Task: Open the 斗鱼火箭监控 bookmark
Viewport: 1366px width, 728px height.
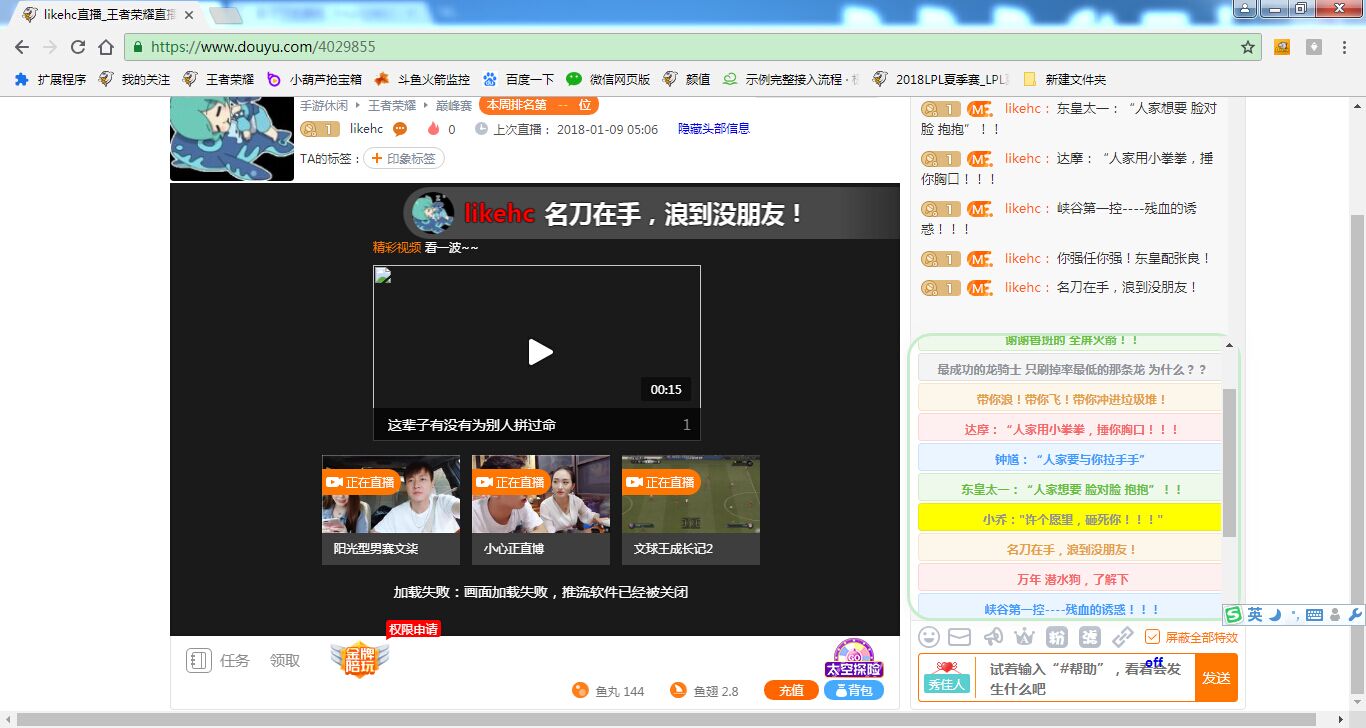Action: coord(421,79)
